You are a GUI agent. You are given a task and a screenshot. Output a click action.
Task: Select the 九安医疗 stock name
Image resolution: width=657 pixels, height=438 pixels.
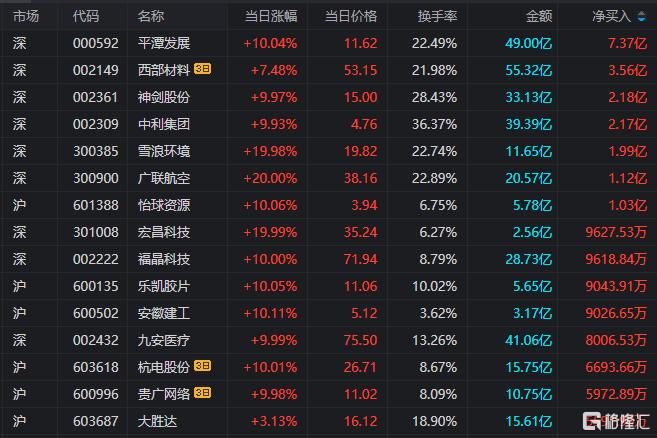tap(163, 340)
